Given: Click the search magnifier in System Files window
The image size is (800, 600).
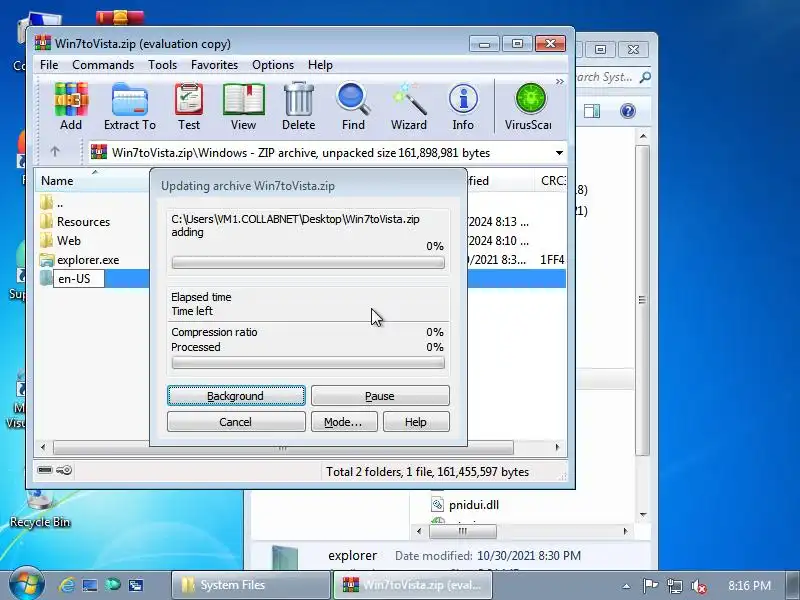Looking at the screenshot, I should [645, 77].
